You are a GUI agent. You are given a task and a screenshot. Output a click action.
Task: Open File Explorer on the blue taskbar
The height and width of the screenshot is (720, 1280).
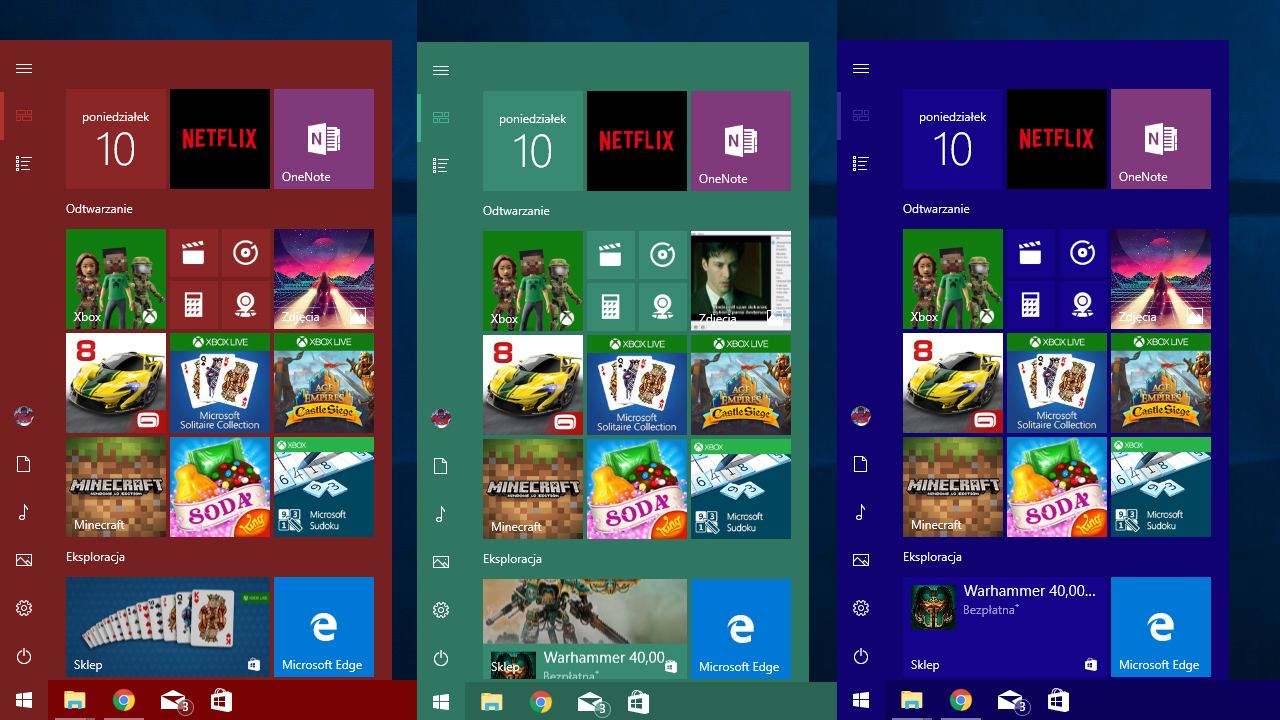tap(911, 700)
